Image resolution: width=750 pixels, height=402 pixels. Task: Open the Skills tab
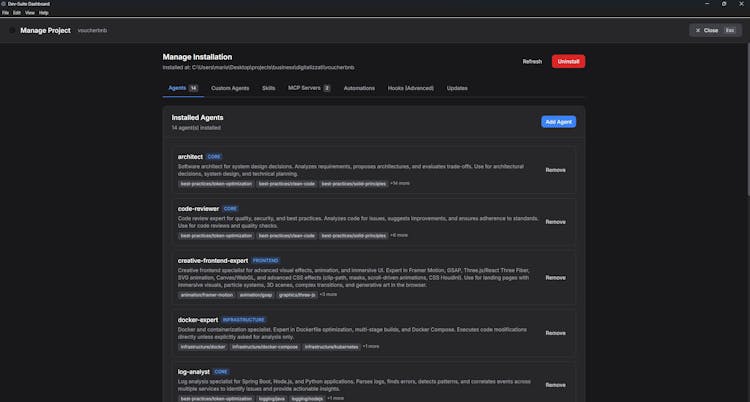click(269, 88)
